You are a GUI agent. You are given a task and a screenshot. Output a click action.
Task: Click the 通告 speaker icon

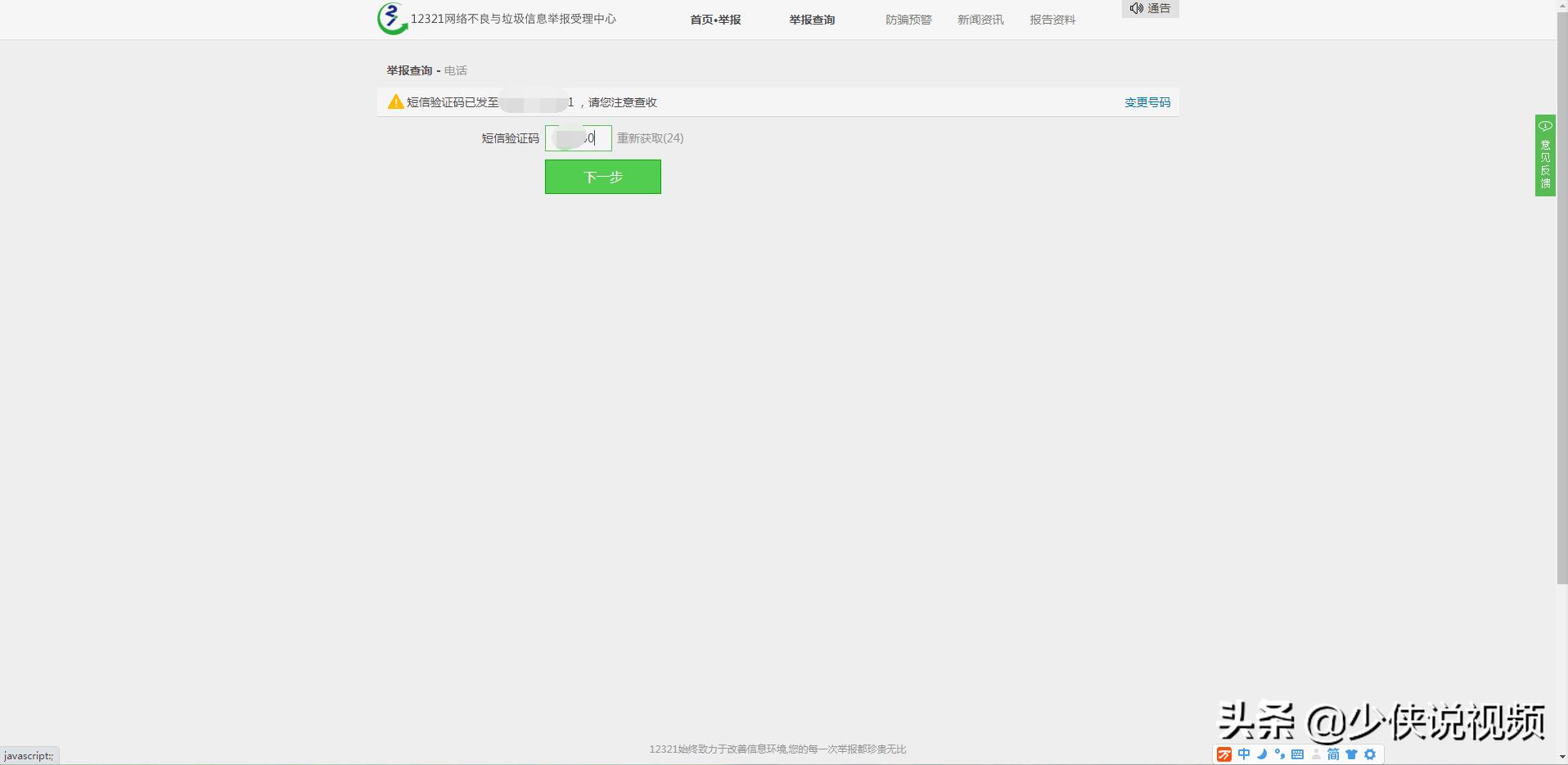point(1136,8)
